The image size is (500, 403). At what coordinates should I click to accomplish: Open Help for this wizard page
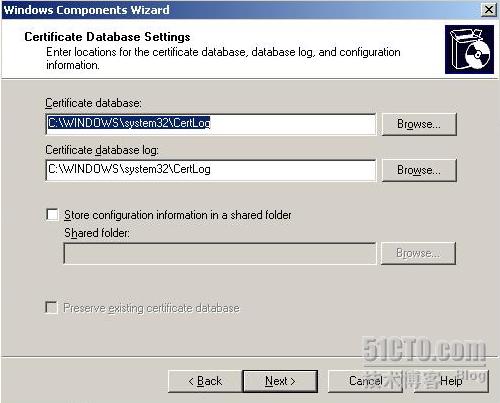point(451,381)
